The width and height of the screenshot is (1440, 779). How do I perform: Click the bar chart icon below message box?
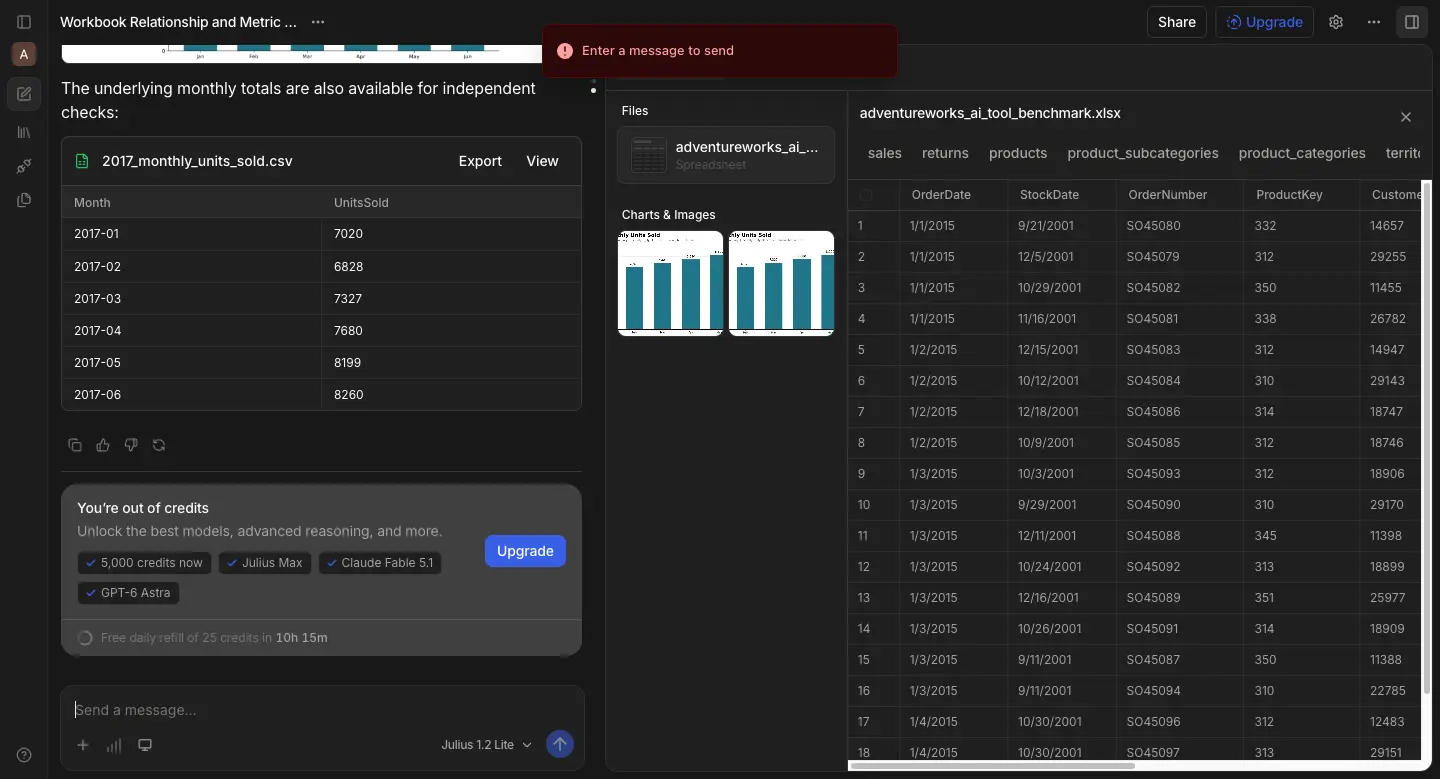tap(114, 745)
